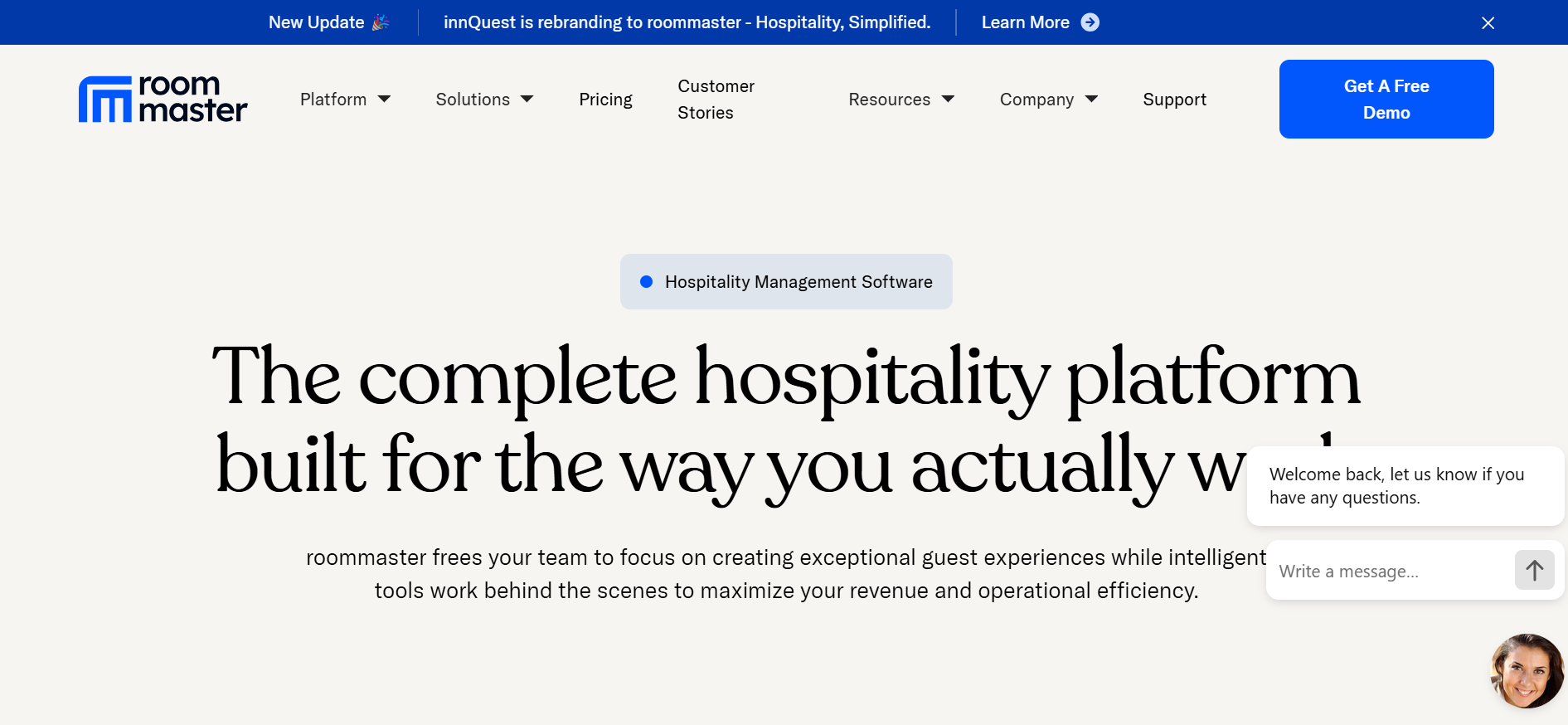Expand the Resources dropdown arrow

(x=948, y=99)
